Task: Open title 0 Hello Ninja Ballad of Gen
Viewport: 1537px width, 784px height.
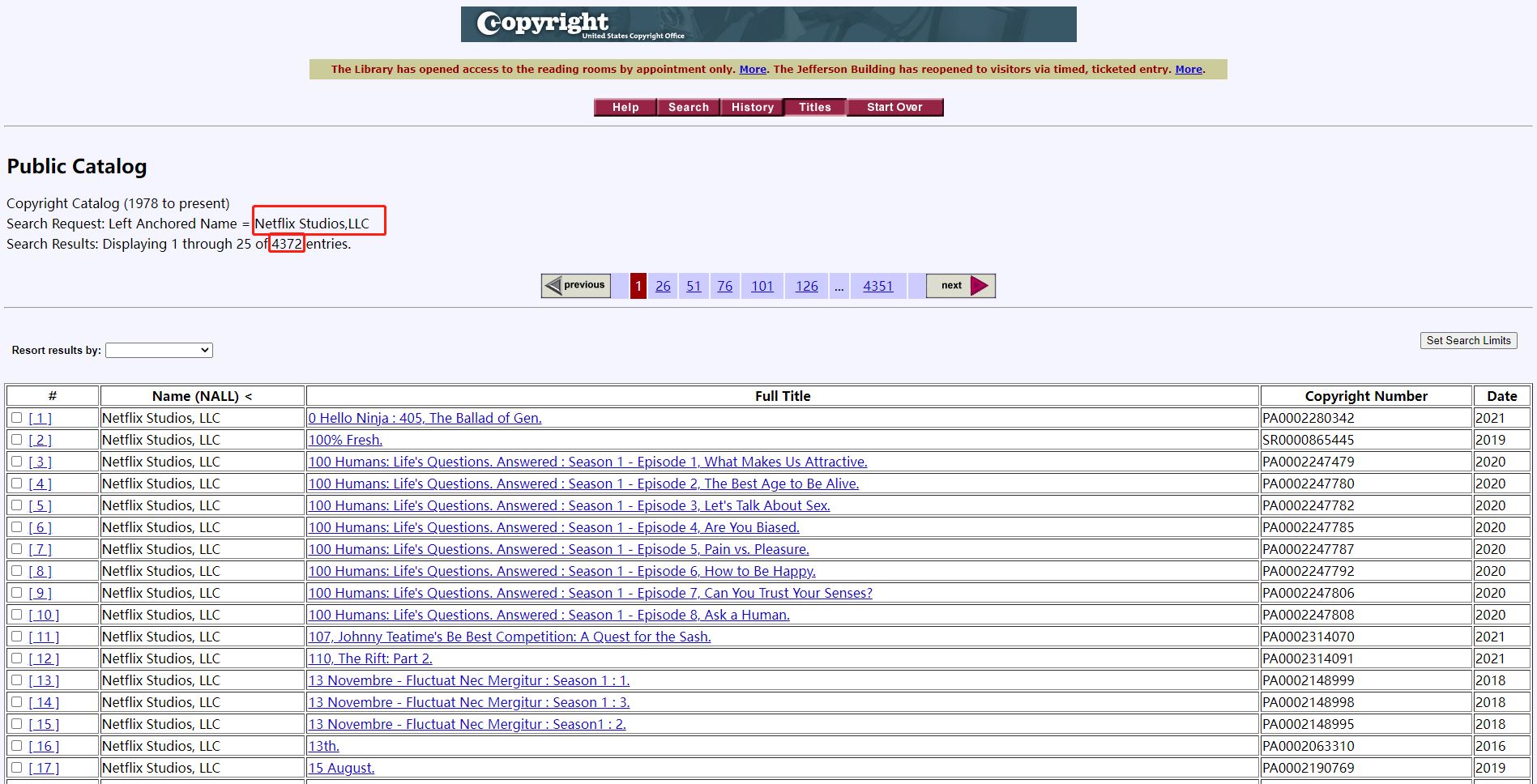Action: [425, 418]
